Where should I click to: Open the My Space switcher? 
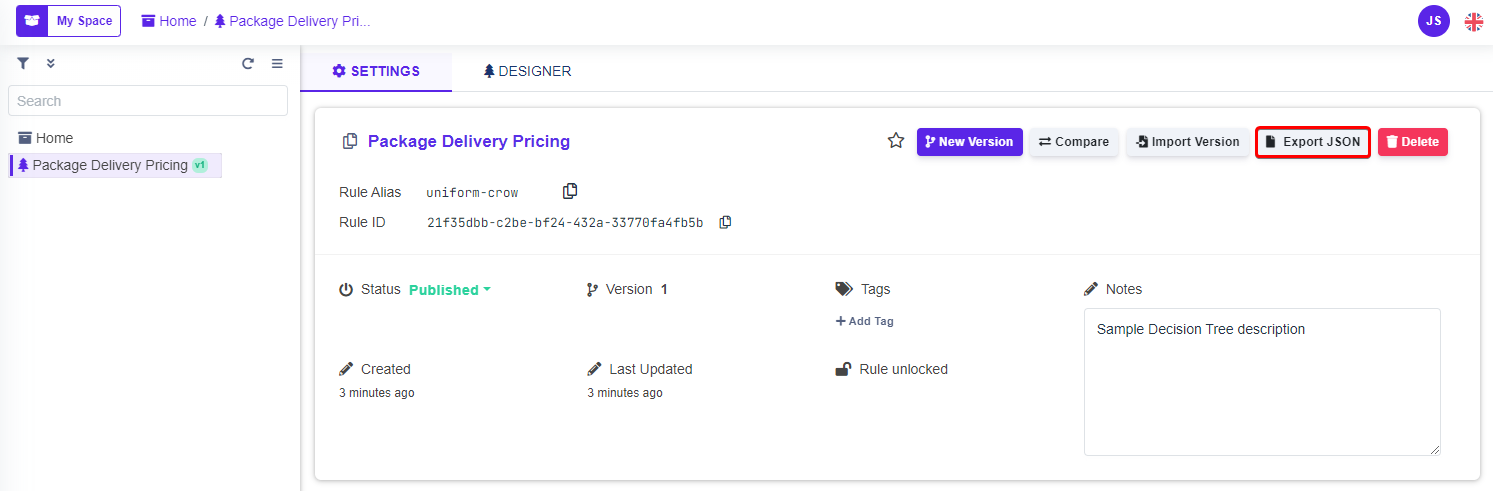click(x=68, y=21)
